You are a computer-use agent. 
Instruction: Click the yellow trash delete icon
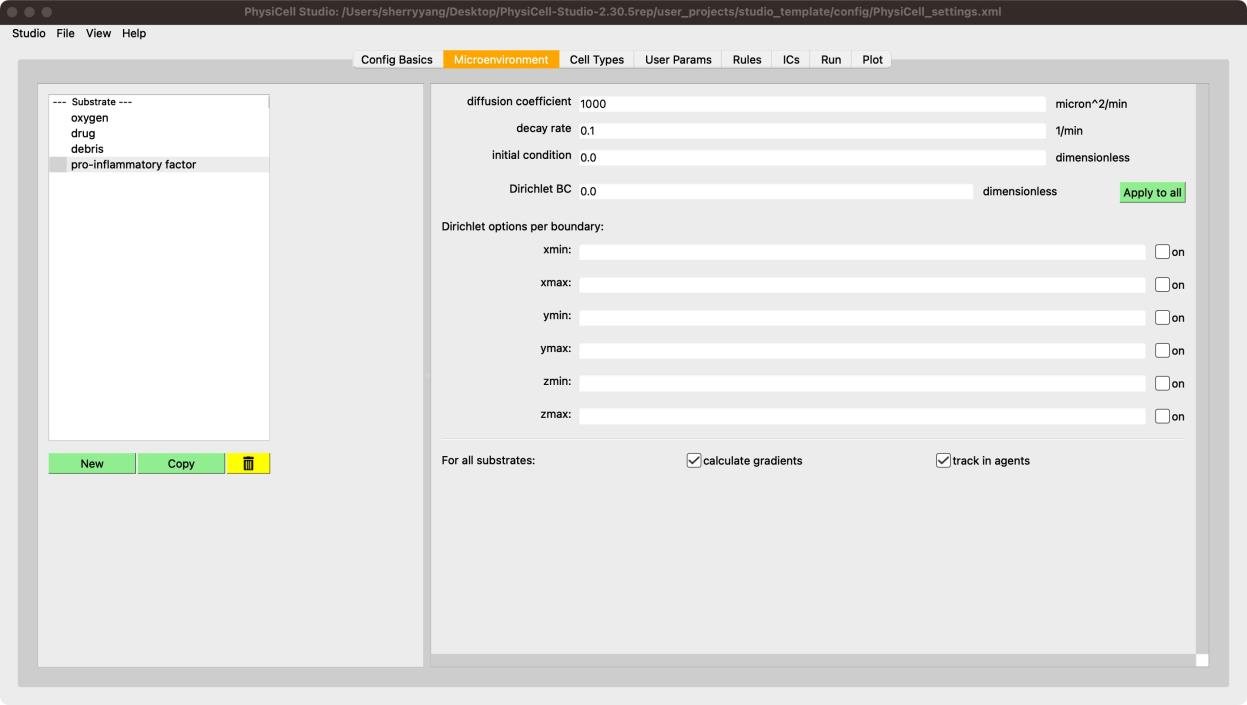pos(248,464)
